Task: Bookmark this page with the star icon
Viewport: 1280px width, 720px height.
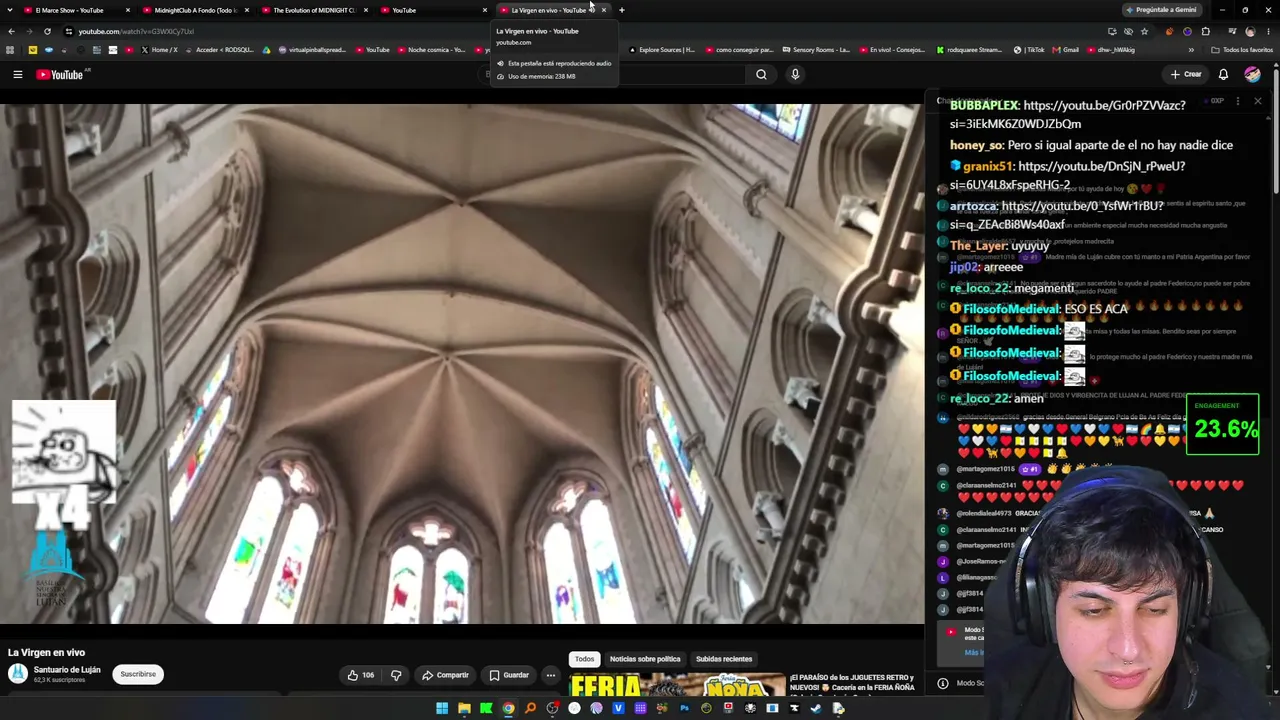Action: coord(1144,31)
